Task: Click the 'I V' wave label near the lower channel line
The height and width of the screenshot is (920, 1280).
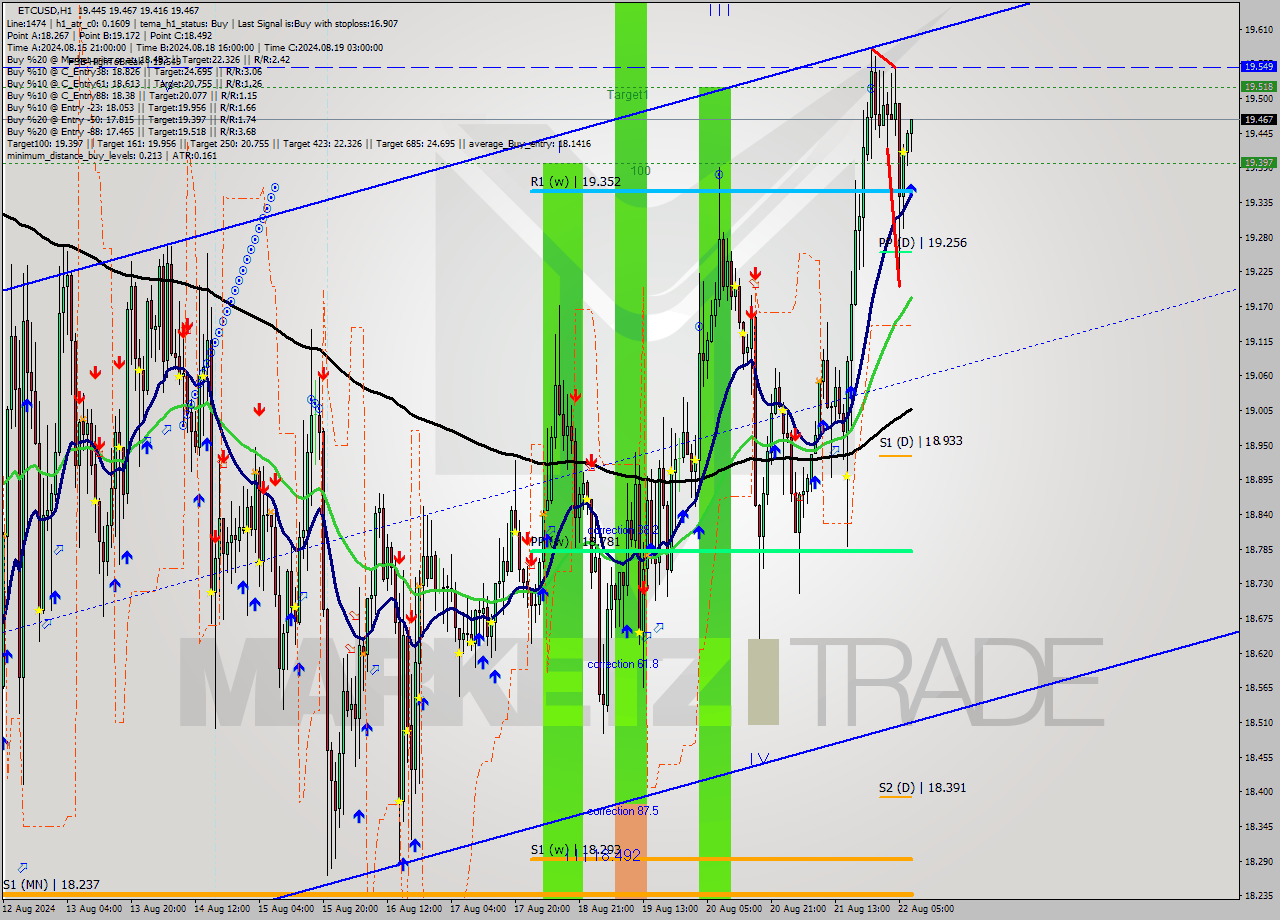Action: click(760, 759)
